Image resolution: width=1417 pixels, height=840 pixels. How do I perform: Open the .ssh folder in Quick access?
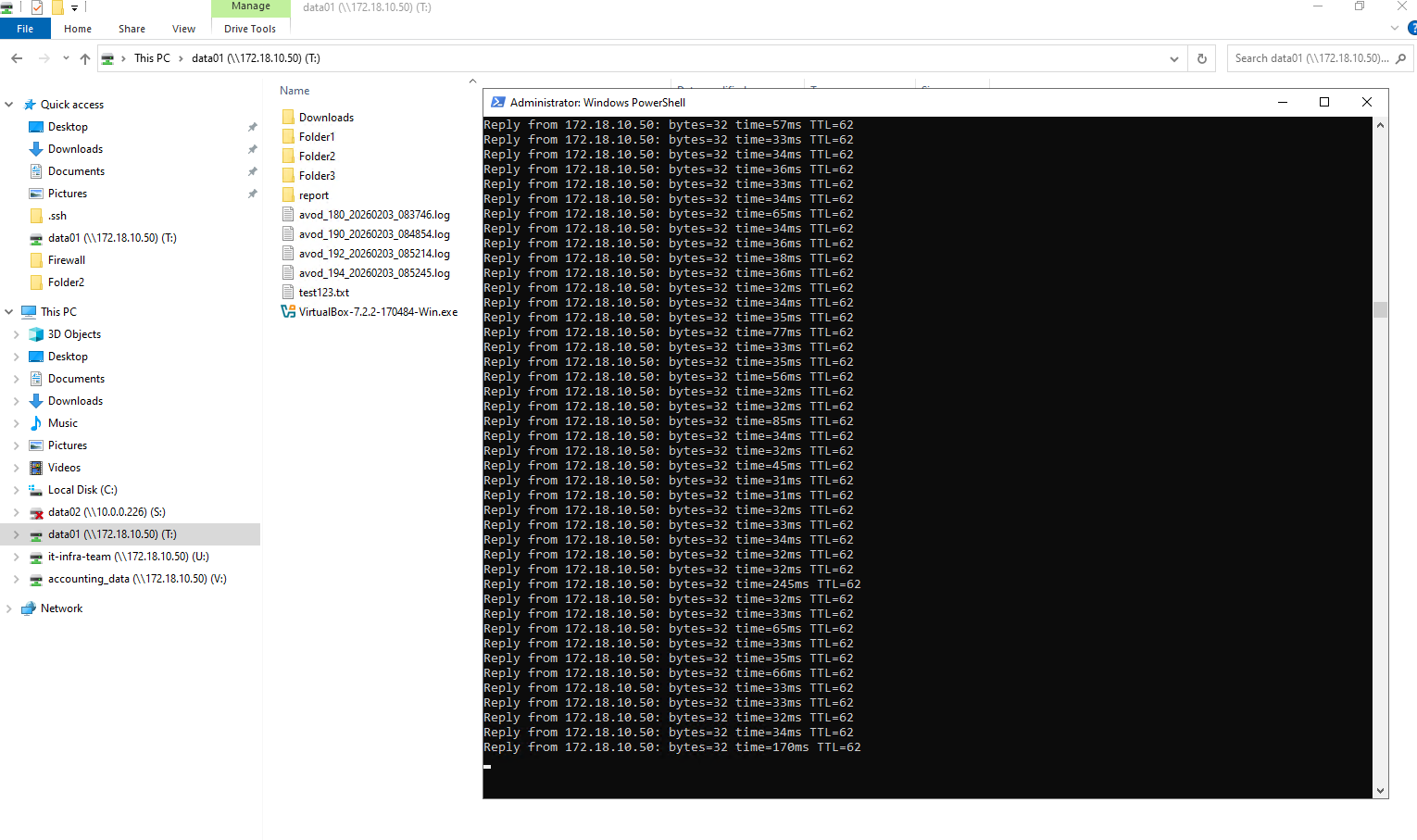(57, 216)
